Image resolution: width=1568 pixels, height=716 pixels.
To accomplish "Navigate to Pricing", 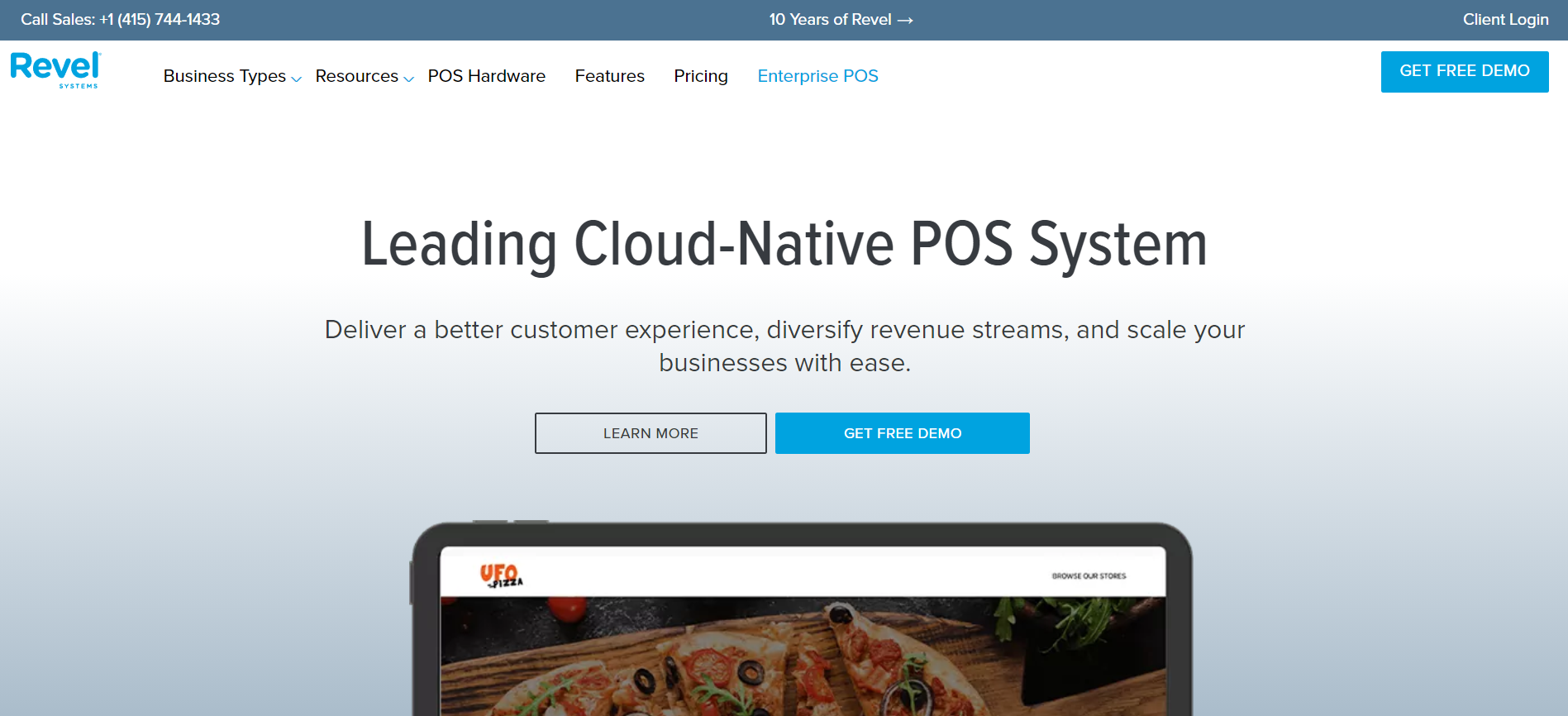I will [x=701, y=76].
